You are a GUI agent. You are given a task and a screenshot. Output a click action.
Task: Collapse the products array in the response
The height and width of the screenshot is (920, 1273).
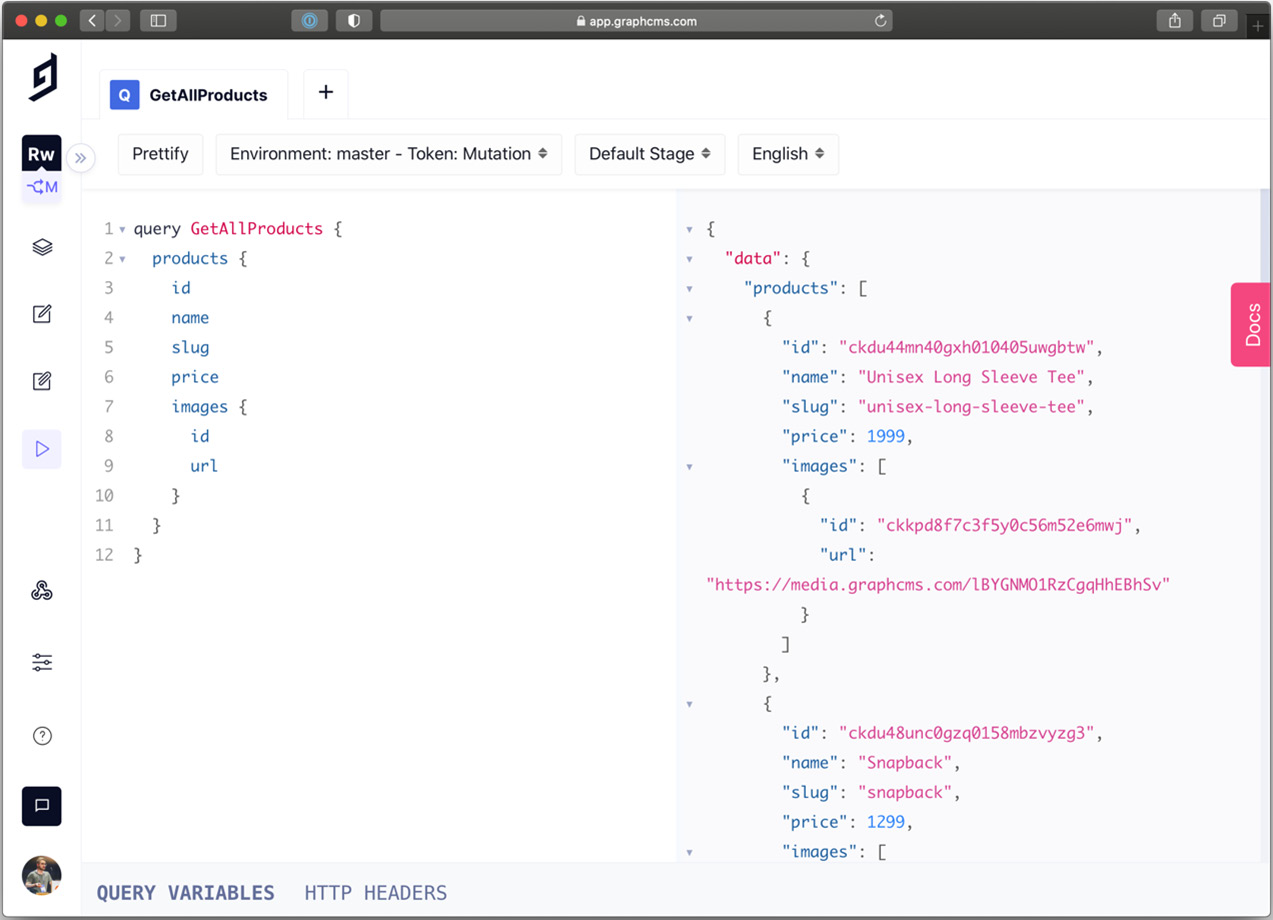(x=689, y=288)
